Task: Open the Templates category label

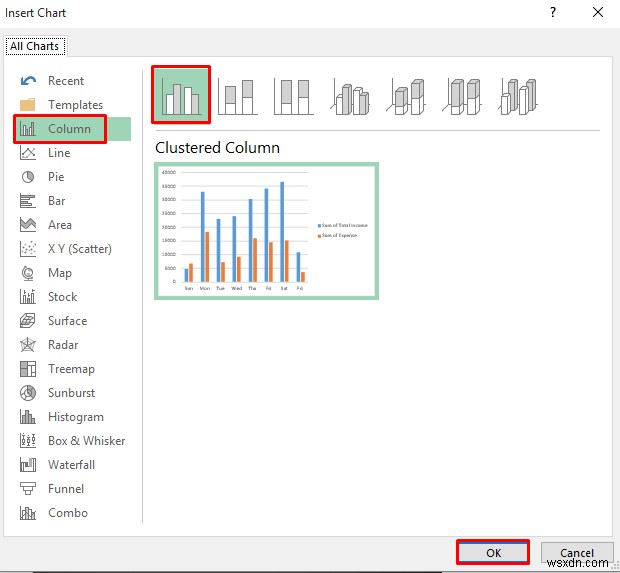Action: click(75, 105)
